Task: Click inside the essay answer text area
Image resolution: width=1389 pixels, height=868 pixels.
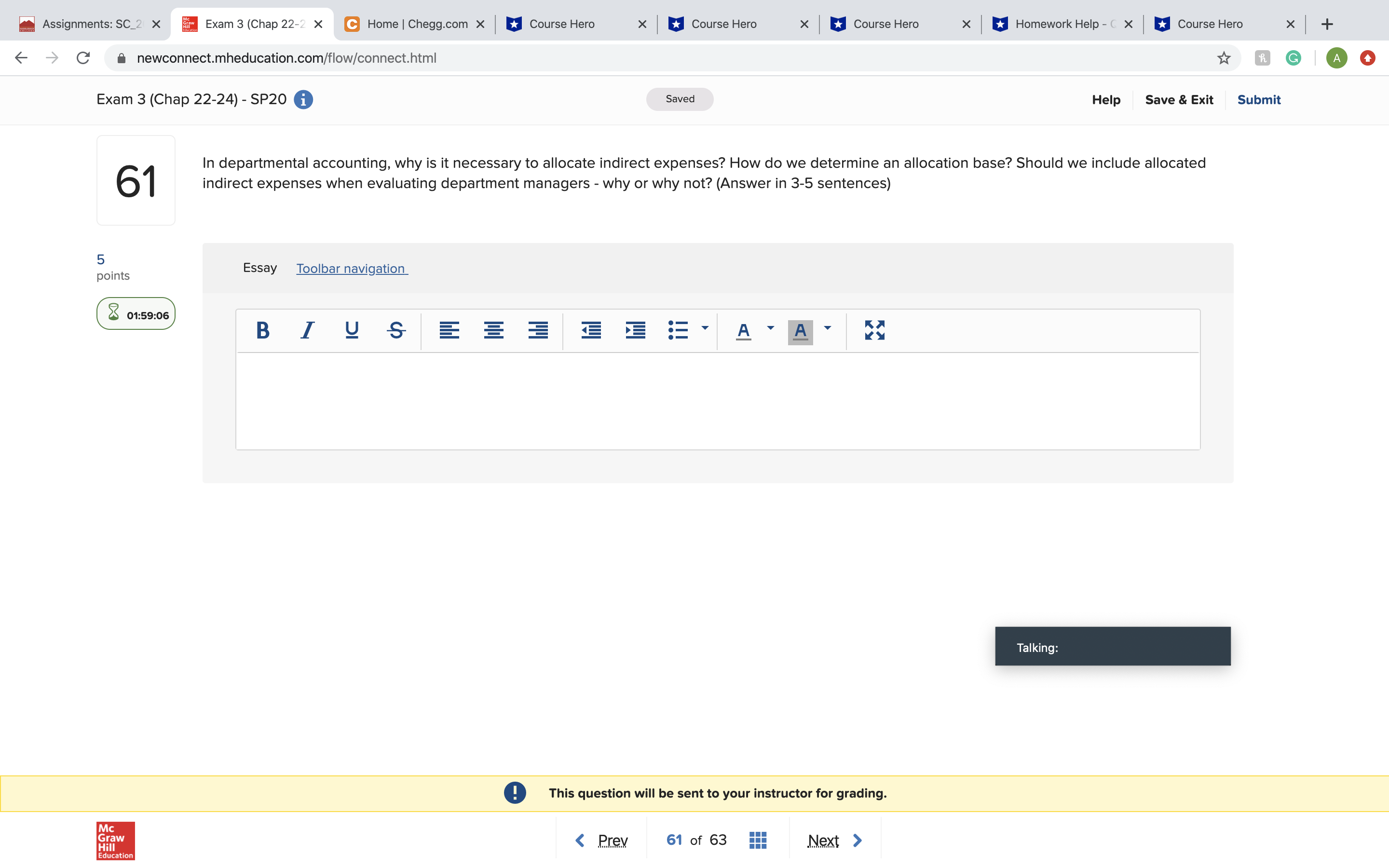Action: 718,399
